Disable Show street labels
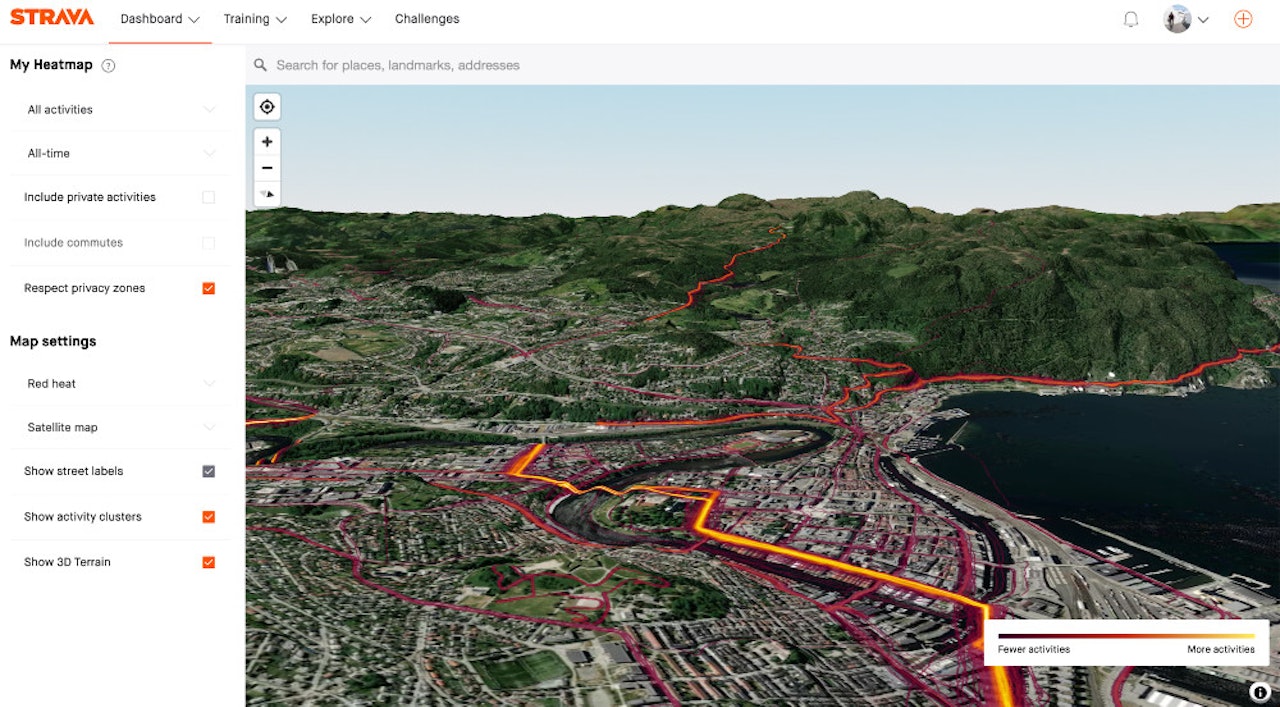This screenshot has width=1280, height=707. point(208,471)
